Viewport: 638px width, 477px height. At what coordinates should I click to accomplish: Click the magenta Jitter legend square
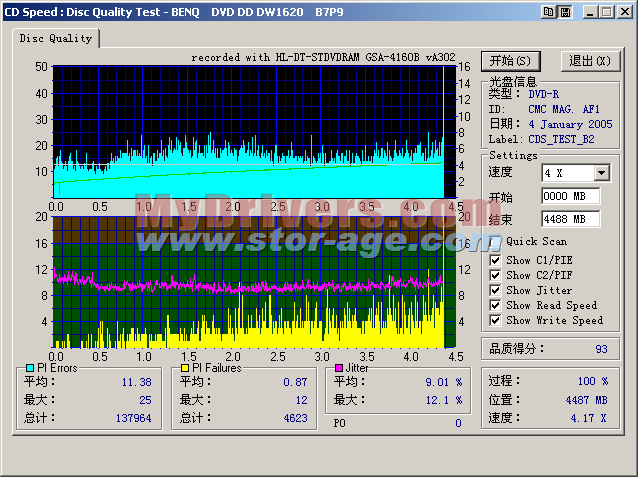(339, 368)
